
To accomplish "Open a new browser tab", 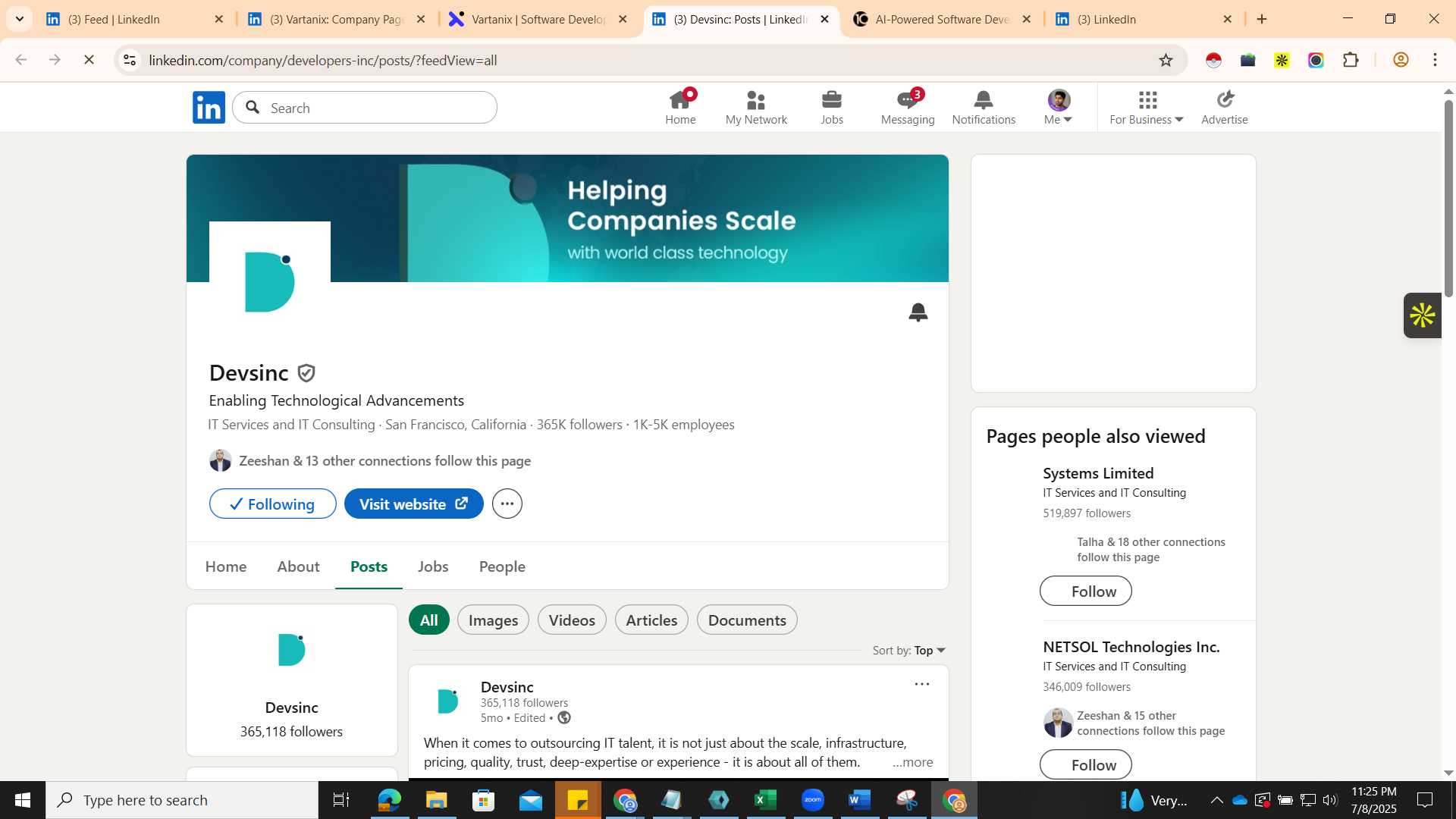I will pos(1262,19).
